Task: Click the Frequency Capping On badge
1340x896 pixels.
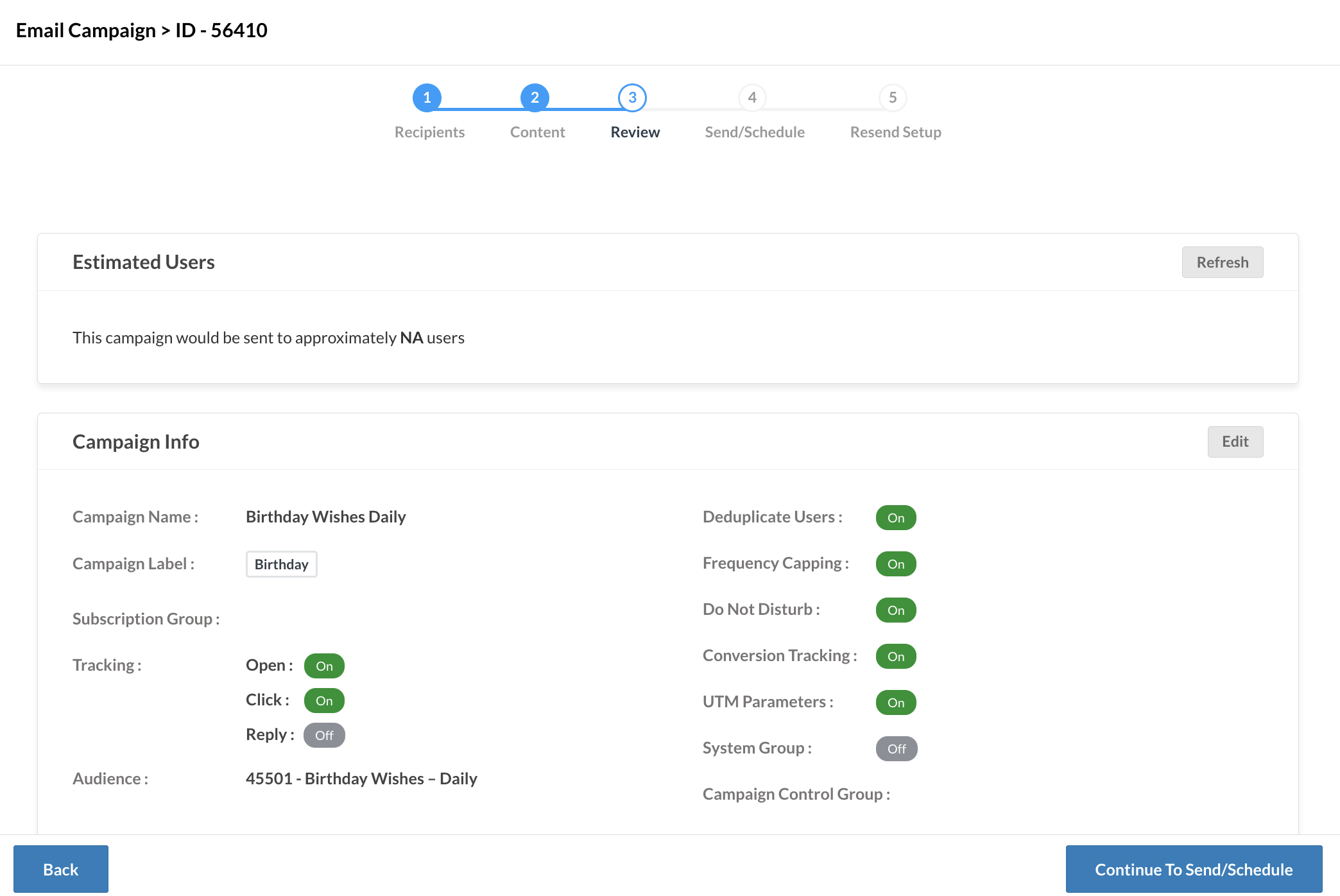Action: tap(896, 564)
